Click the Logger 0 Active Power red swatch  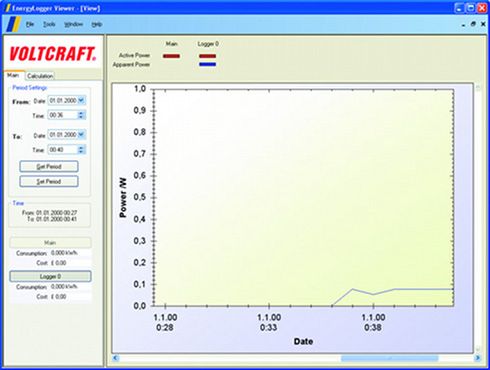coord(207,56)
